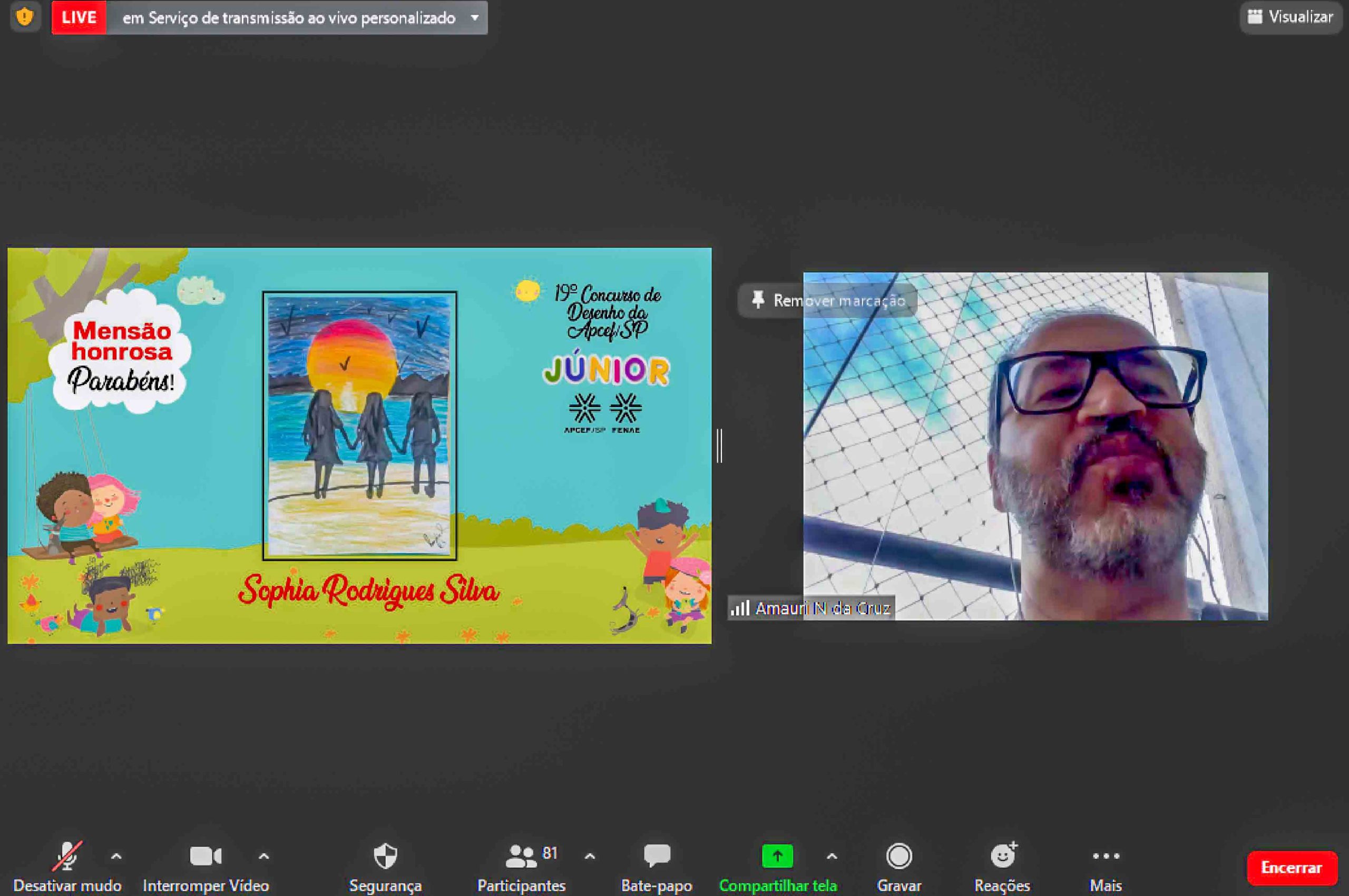Screen dimensions: 1349x896
Task: Open the Mais three-dots menu
Action: tap(1106, 856)
